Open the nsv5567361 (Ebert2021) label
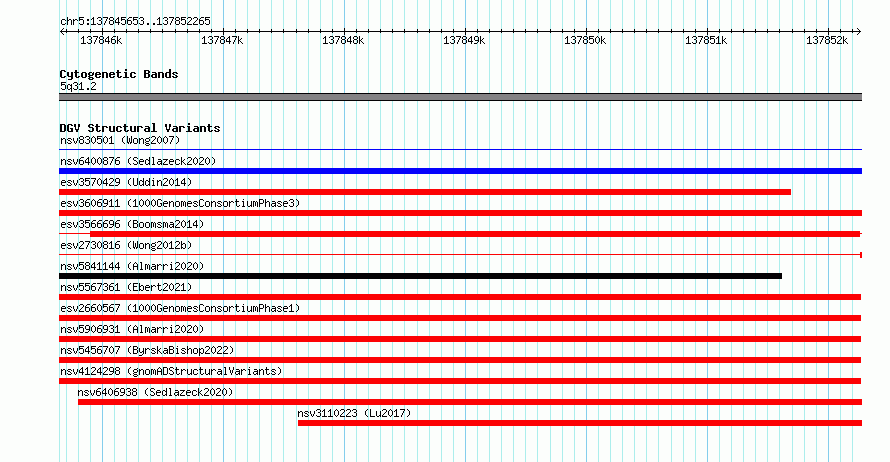 pyautogui.click(x=126, y=287)
